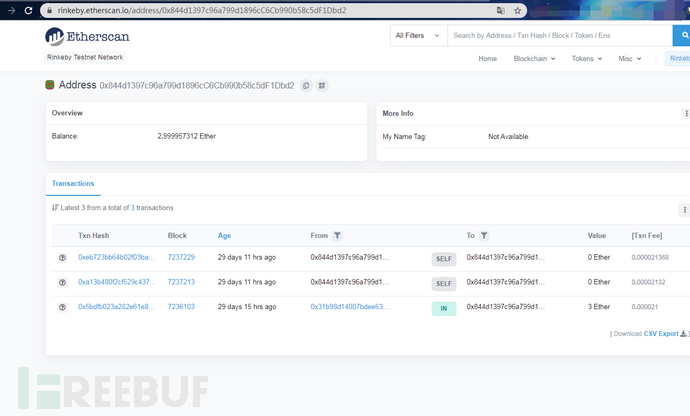This screenshot has height=416, width=690.
Task: Click the Txn Hash column header
Action: tap(93, 236)
